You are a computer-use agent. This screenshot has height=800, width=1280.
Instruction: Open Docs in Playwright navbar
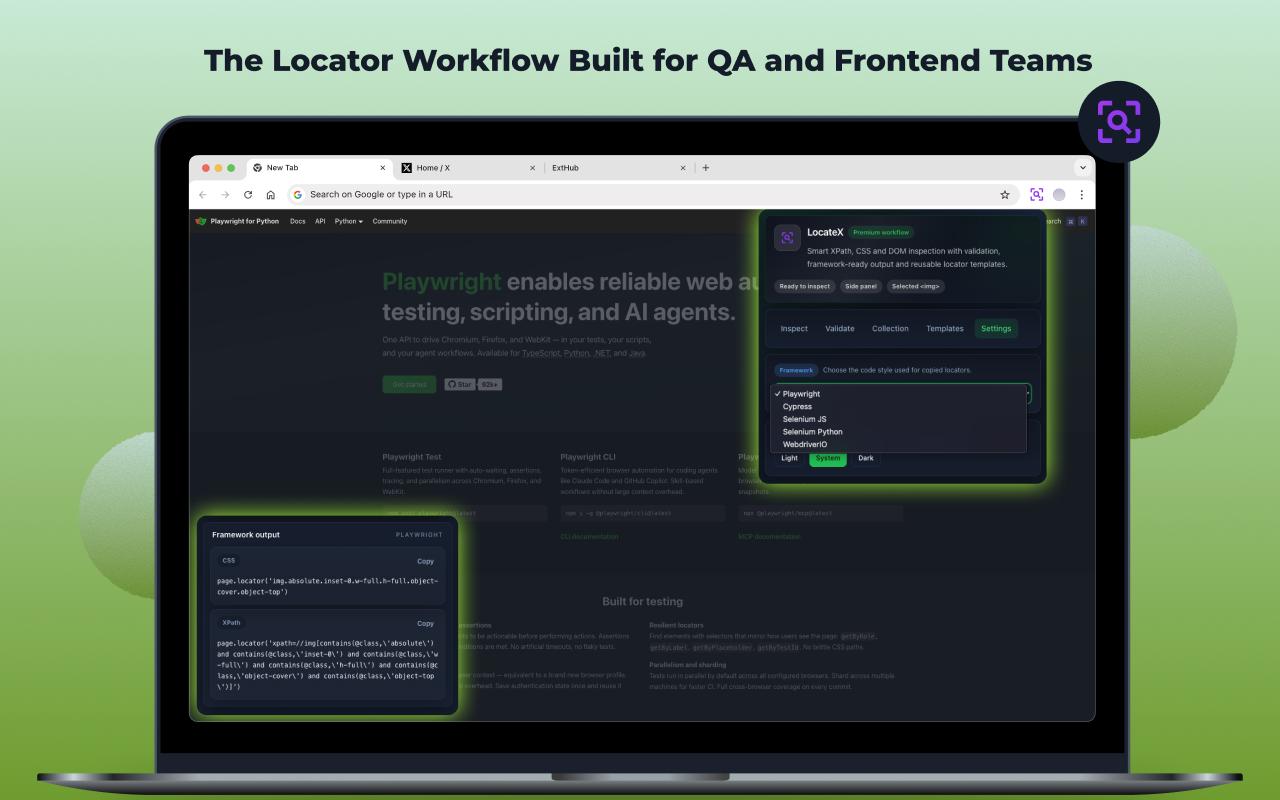pos(298,221)
